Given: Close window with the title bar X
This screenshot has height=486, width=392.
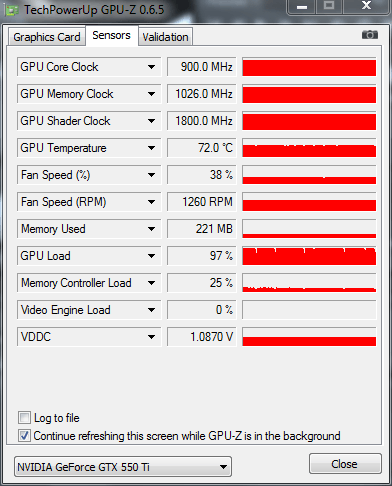Looking at the screenshot, I should tap(366, 6).
